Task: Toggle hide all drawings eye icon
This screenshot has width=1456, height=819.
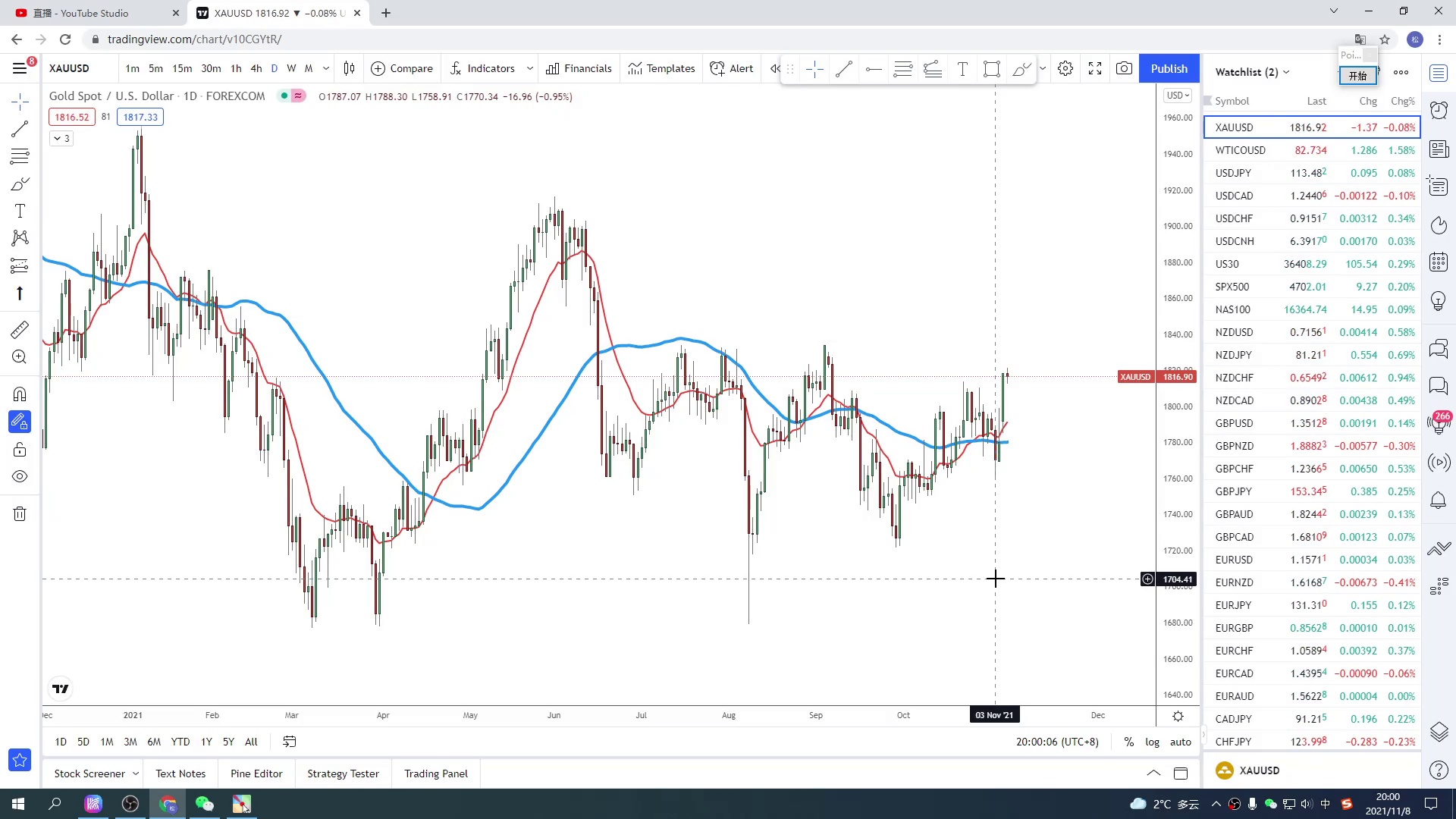Action: [x=20, y=477]
